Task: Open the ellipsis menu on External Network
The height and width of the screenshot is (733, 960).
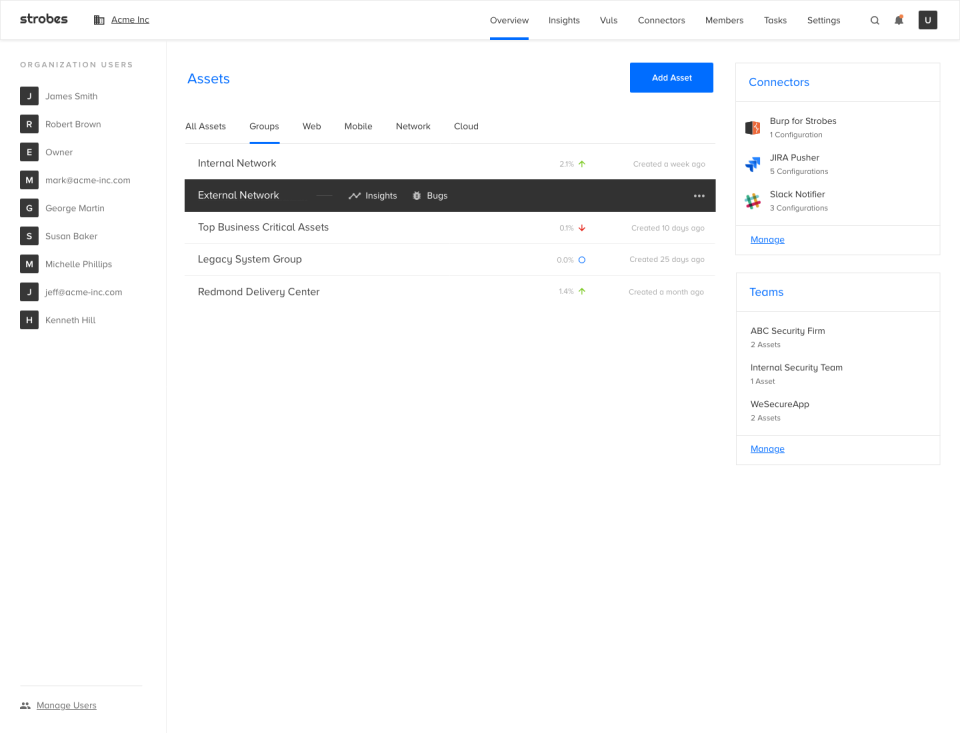Action: pos(698,196)
